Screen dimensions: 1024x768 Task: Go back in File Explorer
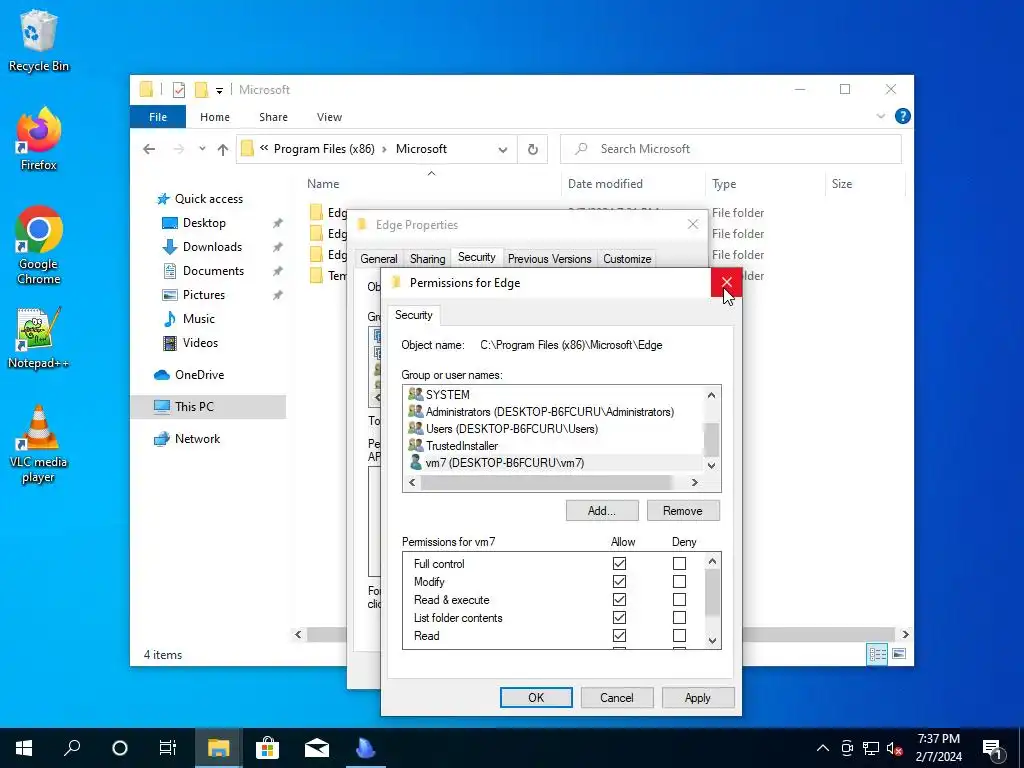(x=149, y=150)
